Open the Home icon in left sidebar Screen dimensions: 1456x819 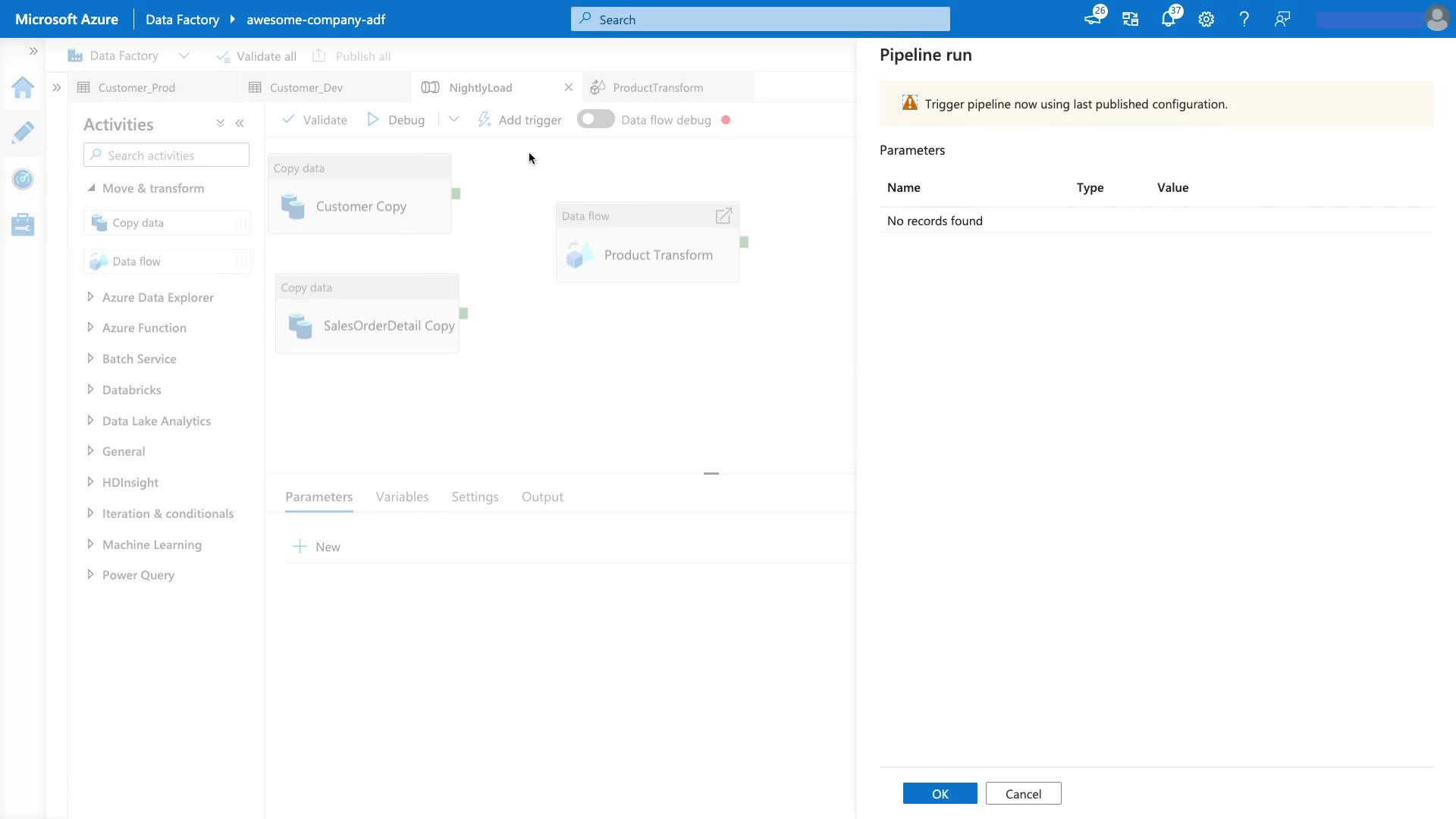23,88
